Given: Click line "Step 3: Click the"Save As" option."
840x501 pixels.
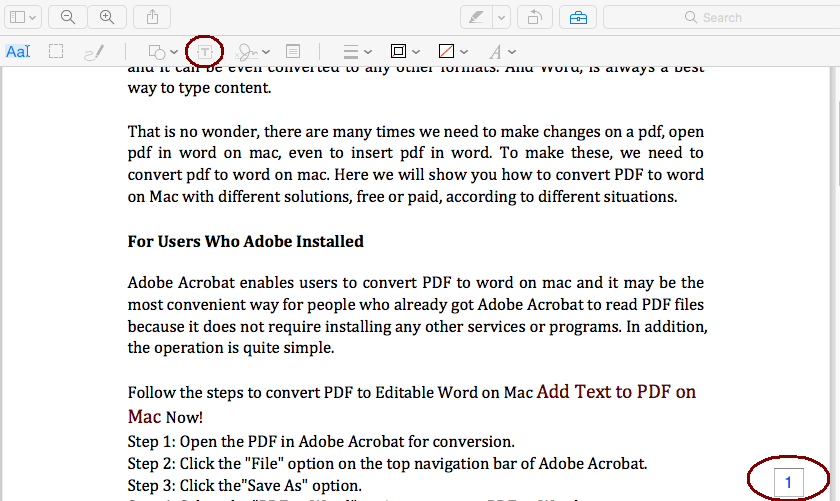Looking at the screenshot, I should click(244, 485).
